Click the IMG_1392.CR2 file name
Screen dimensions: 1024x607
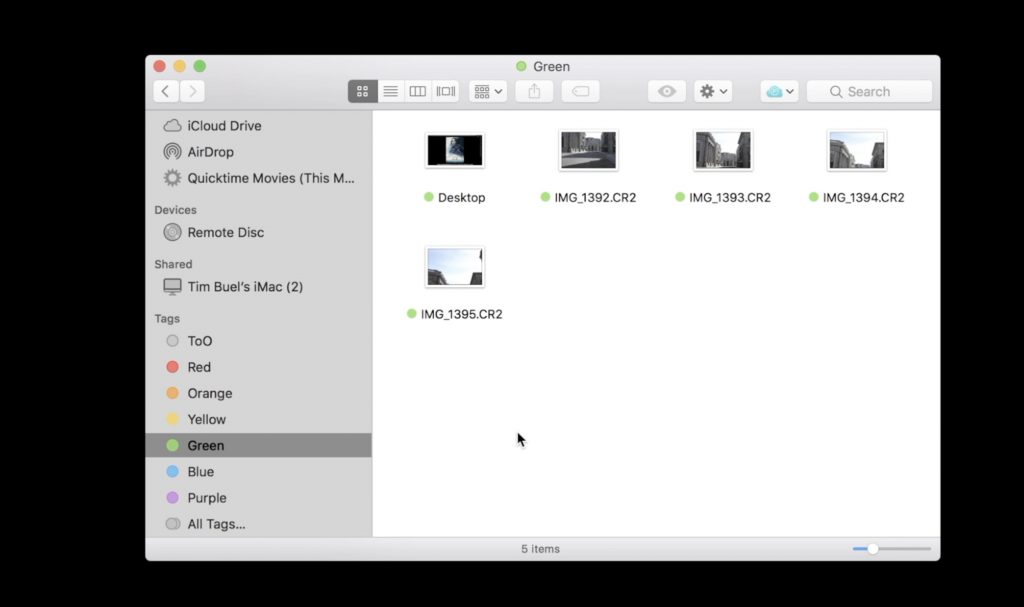click(x=595, y=197)
